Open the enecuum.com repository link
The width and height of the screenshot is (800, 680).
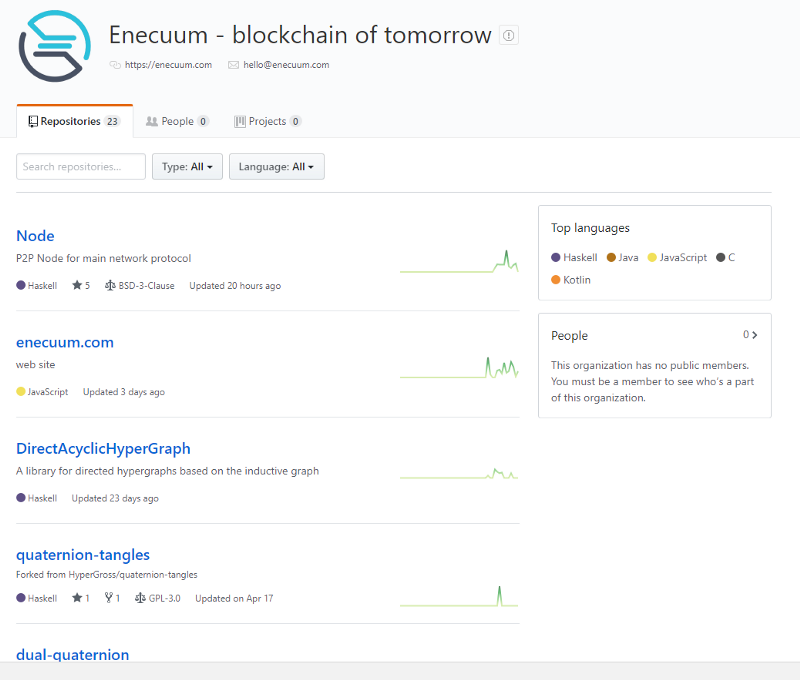(x=65, y=342)
